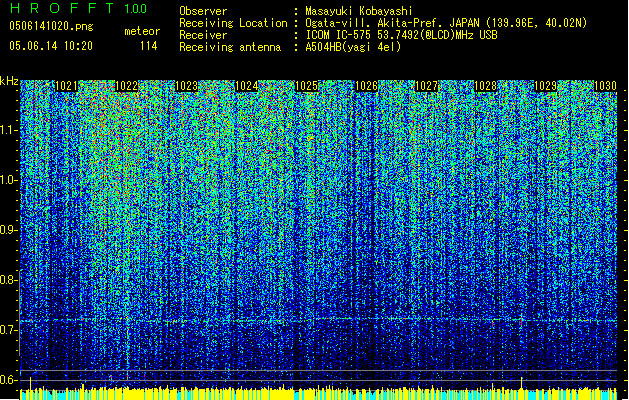629x400 pixels.
Task: Click the 1026 time marker
Action: click(367, 87)
